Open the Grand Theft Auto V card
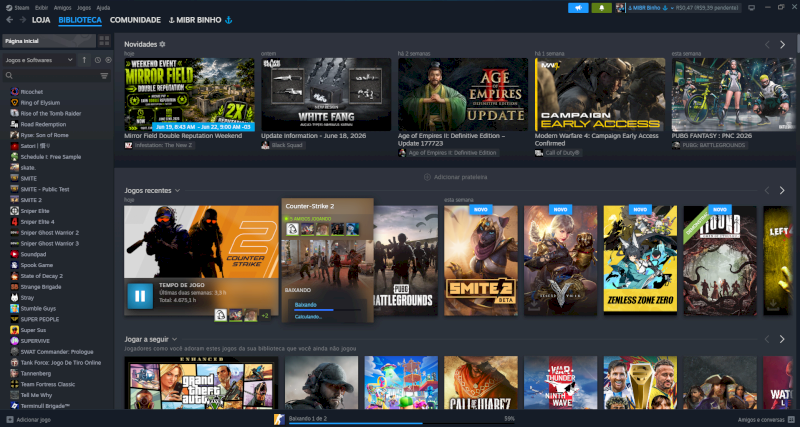Image resolution: width=800 pixels, height=427 pixels. [202, 383]
